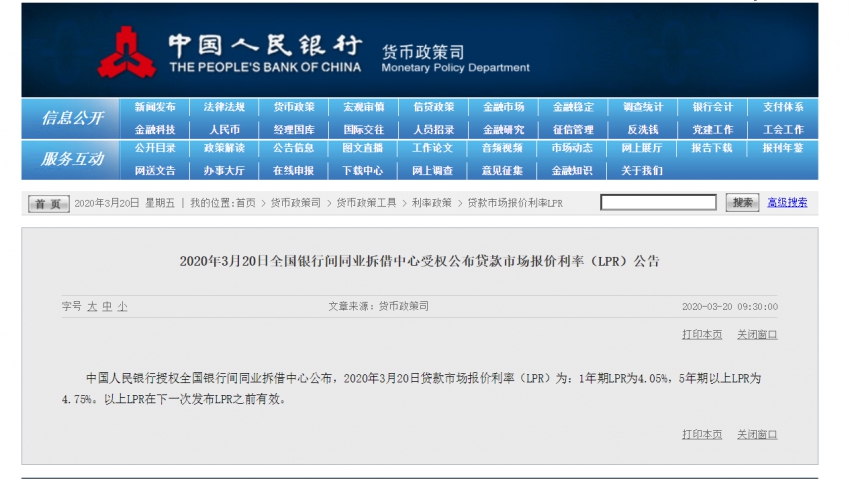
Task: Click upper 打印本页 print link
Action: [702, 335]
